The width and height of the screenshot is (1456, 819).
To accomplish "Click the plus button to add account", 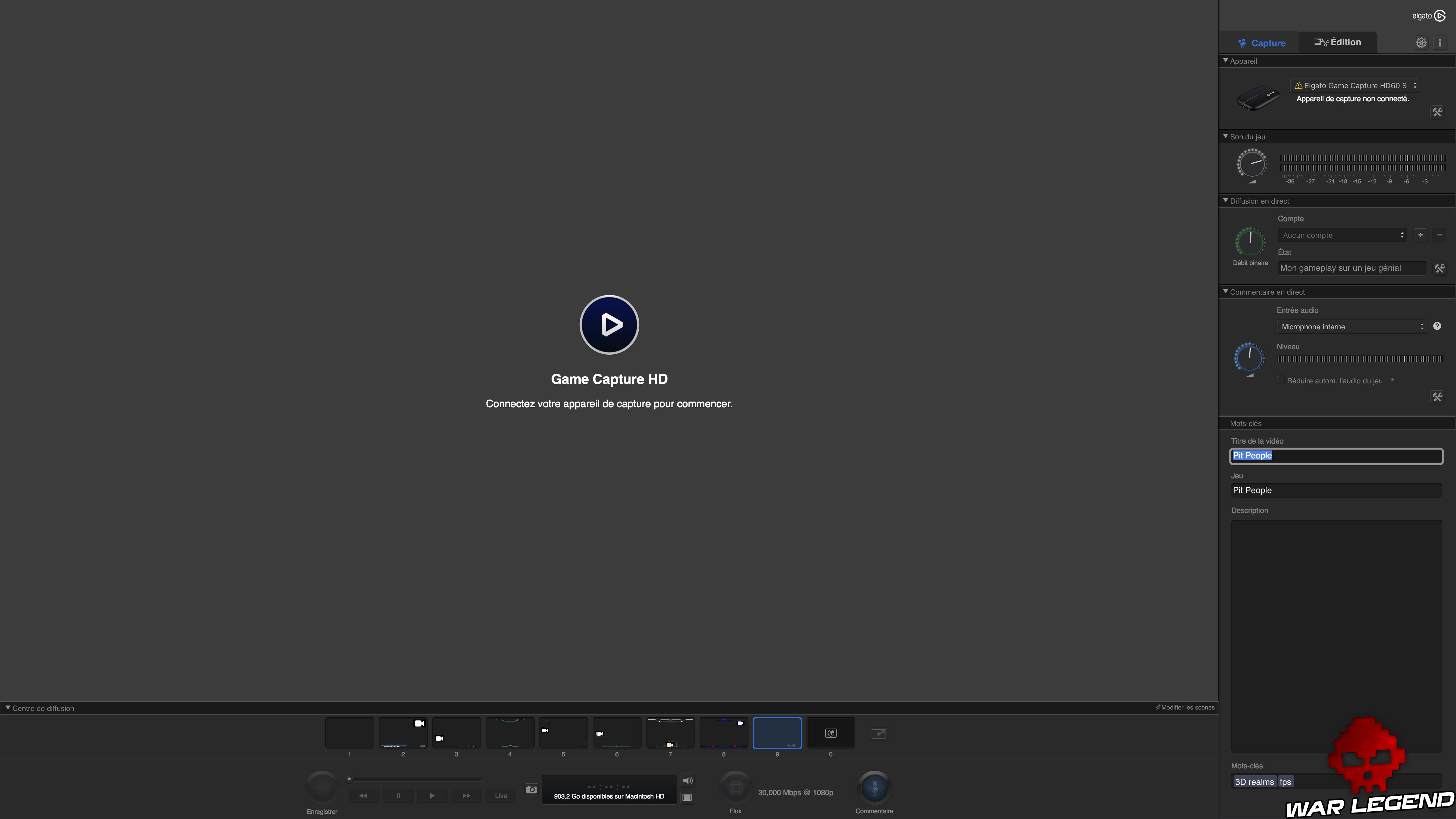I will pos(1421,235).
